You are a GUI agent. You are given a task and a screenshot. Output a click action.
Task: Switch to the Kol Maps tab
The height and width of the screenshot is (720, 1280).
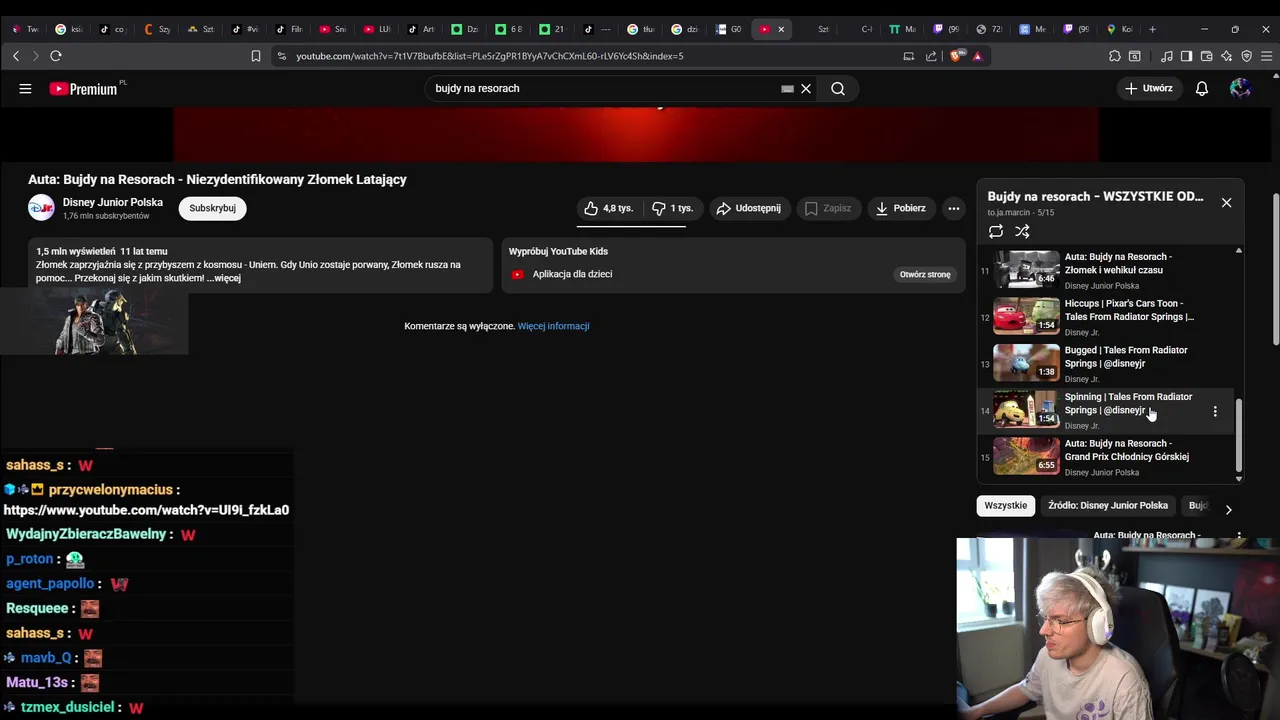1120,29
